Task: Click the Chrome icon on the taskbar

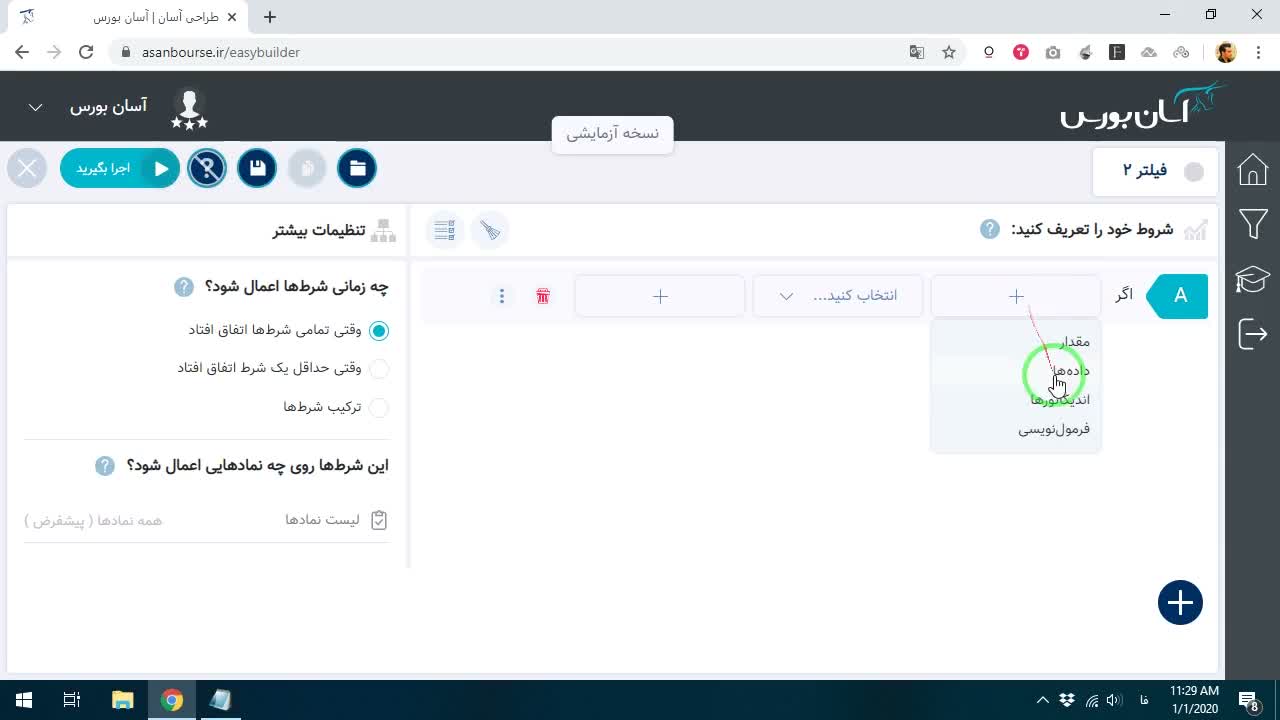Action: point(172,700)
